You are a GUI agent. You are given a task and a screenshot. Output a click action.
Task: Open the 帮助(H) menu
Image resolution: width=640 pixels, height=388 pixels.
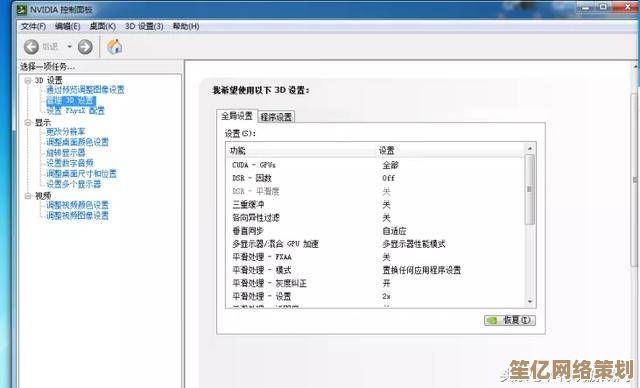(186, 27)
